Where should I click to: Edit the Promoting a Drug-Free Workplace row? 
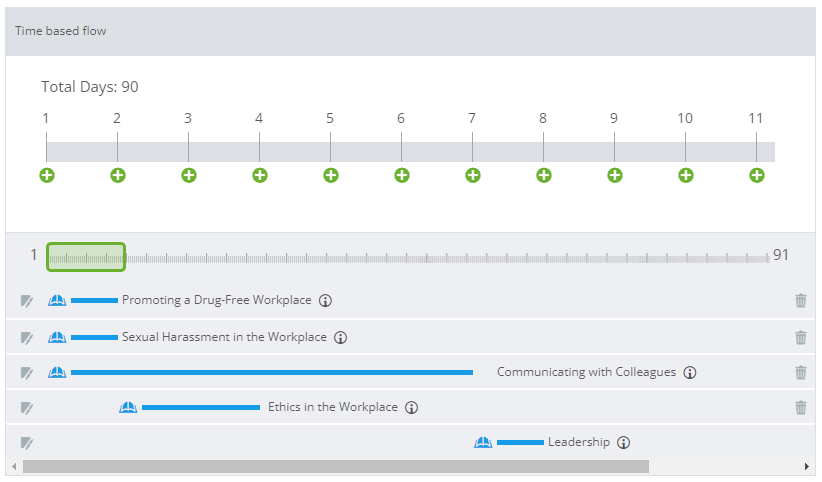click(x=27, y=301)
